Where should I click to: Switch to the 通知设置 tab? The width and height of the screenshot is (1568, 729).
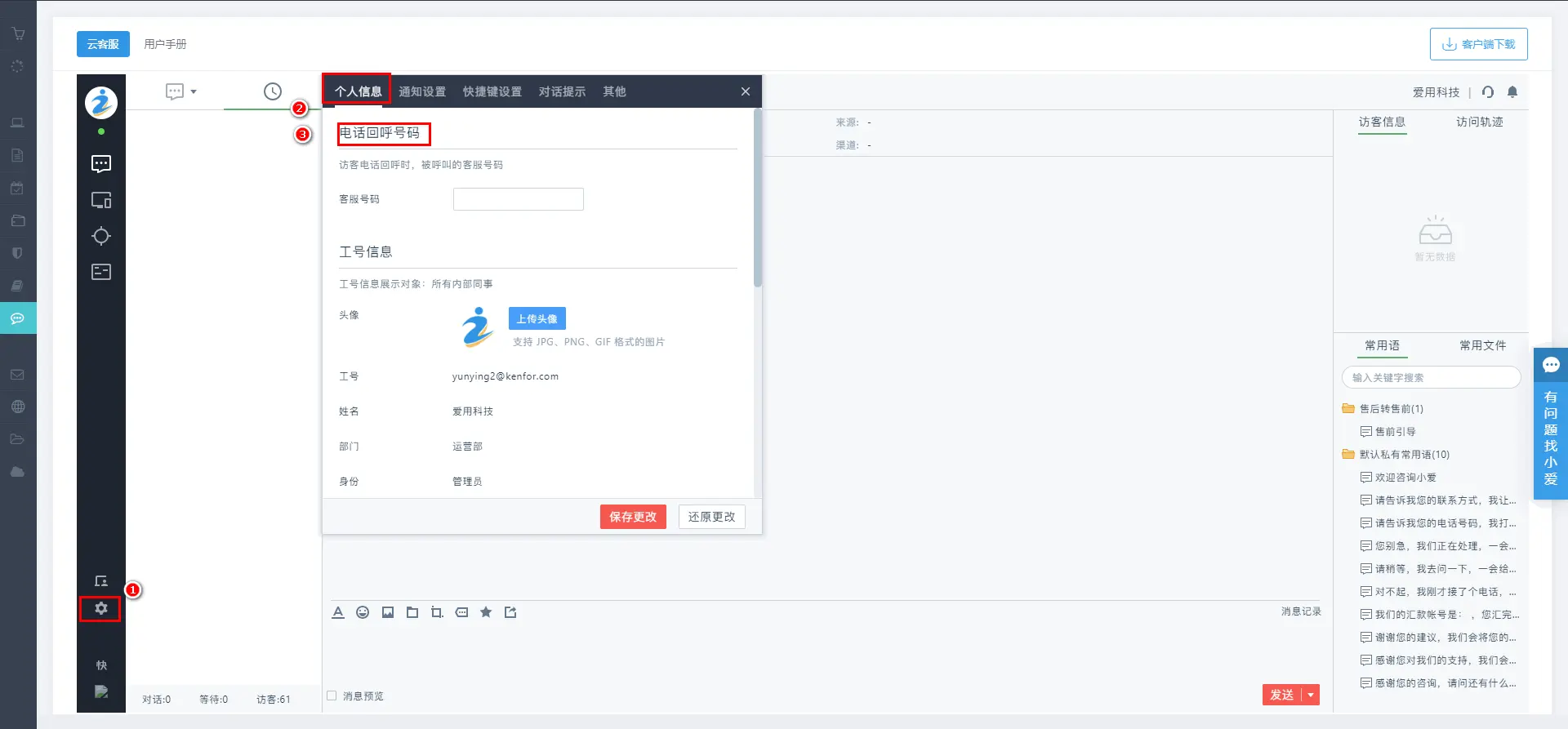[x=422, y=91]
